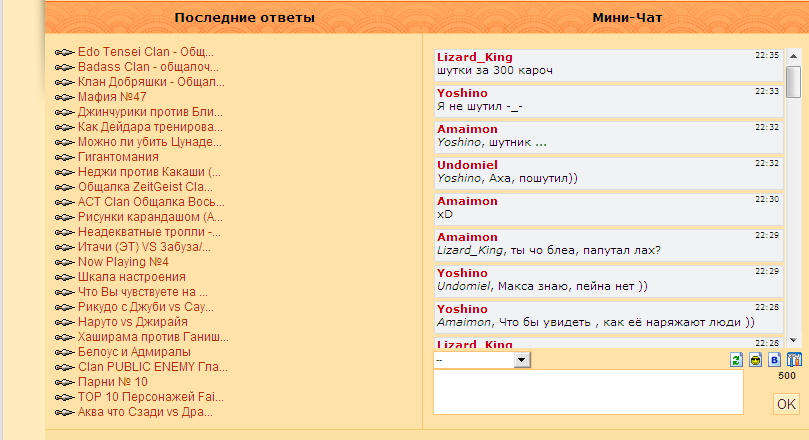This screenshot has width=809, height=440.
Task: Click the 'Мини-Чат' header
Action: point(627,18)
